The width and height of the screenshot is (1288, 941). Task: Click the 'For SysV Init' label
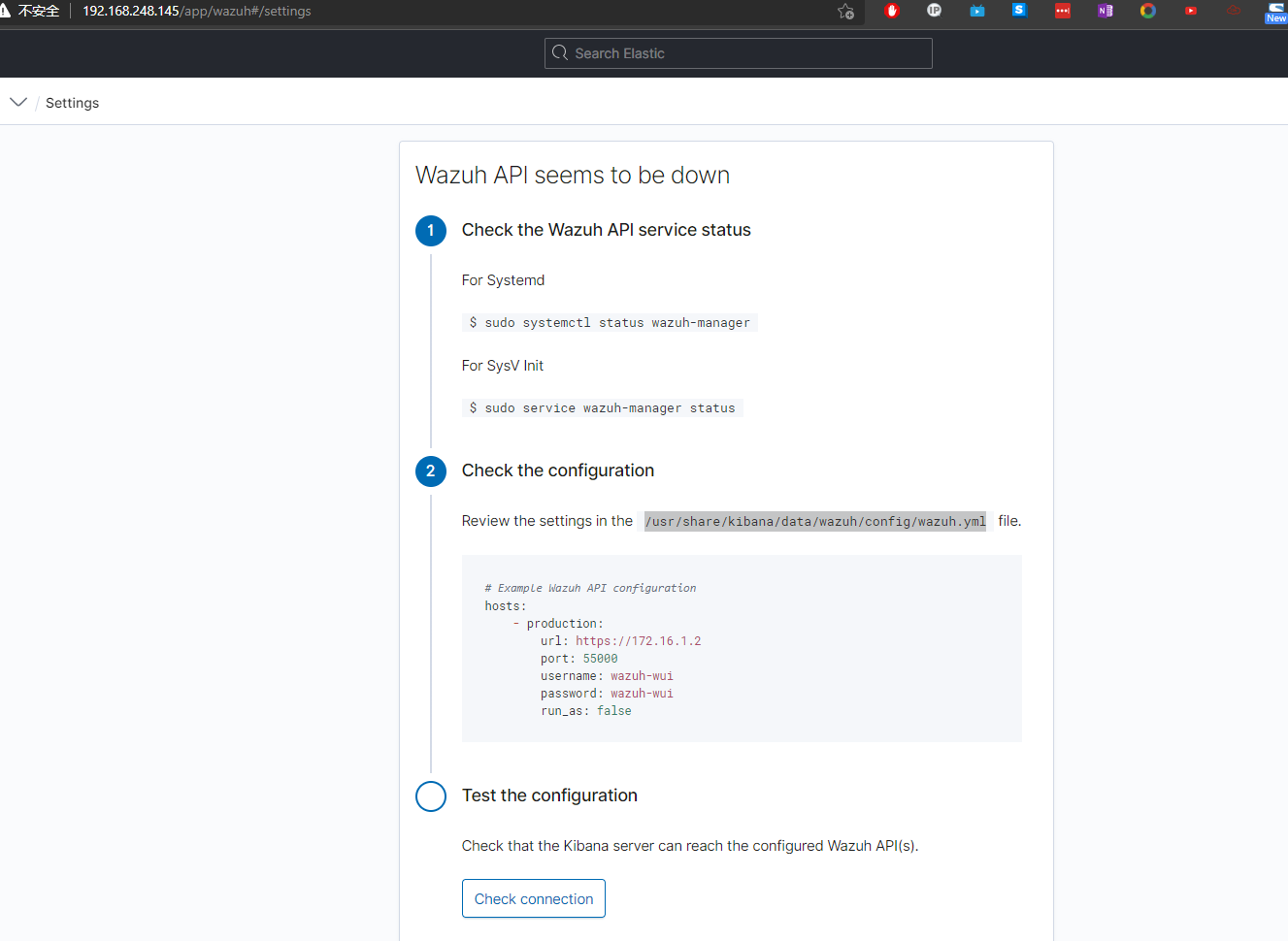(503, 366)
